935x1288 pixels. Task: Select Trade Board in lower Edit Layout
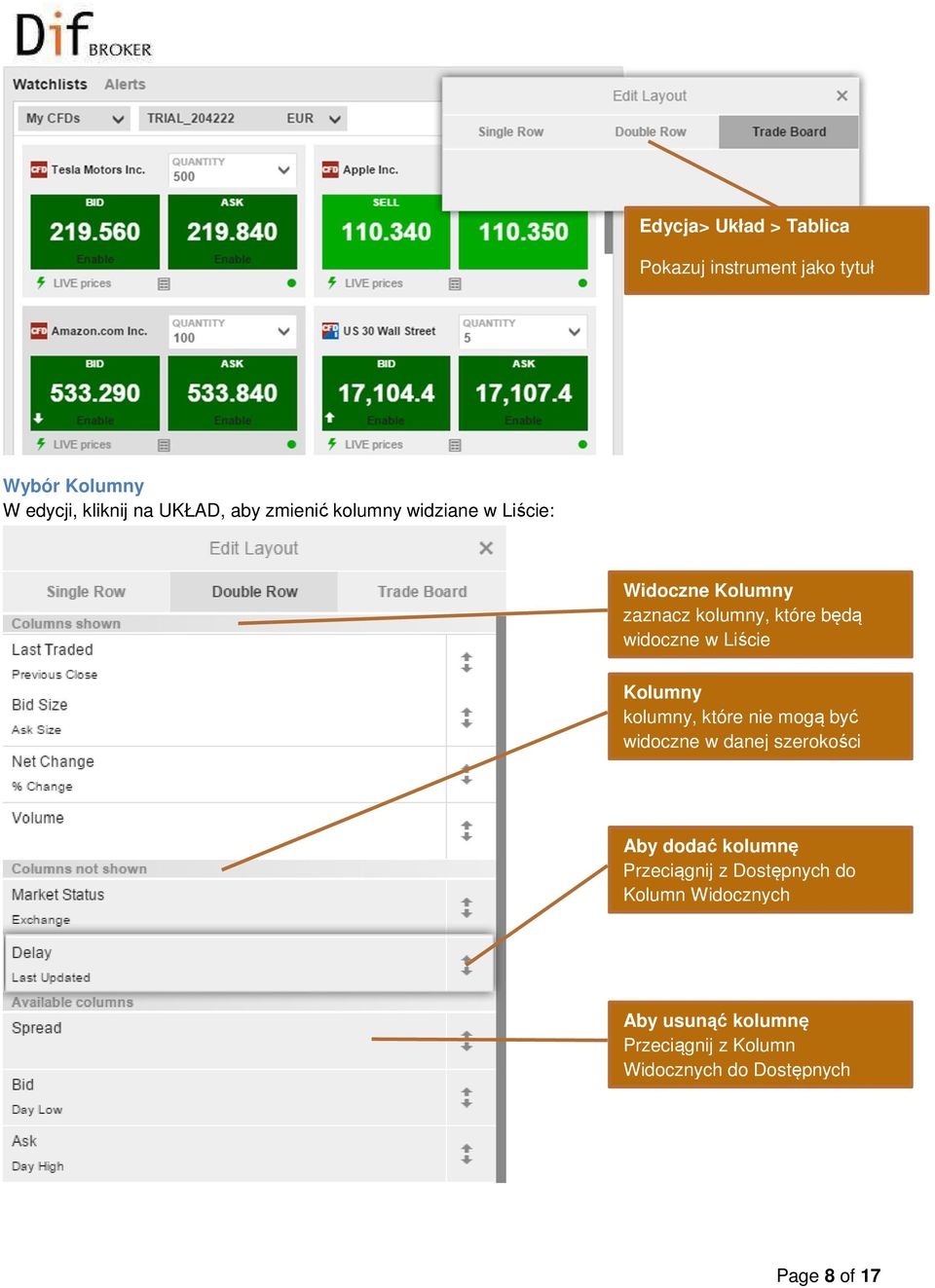422,592
